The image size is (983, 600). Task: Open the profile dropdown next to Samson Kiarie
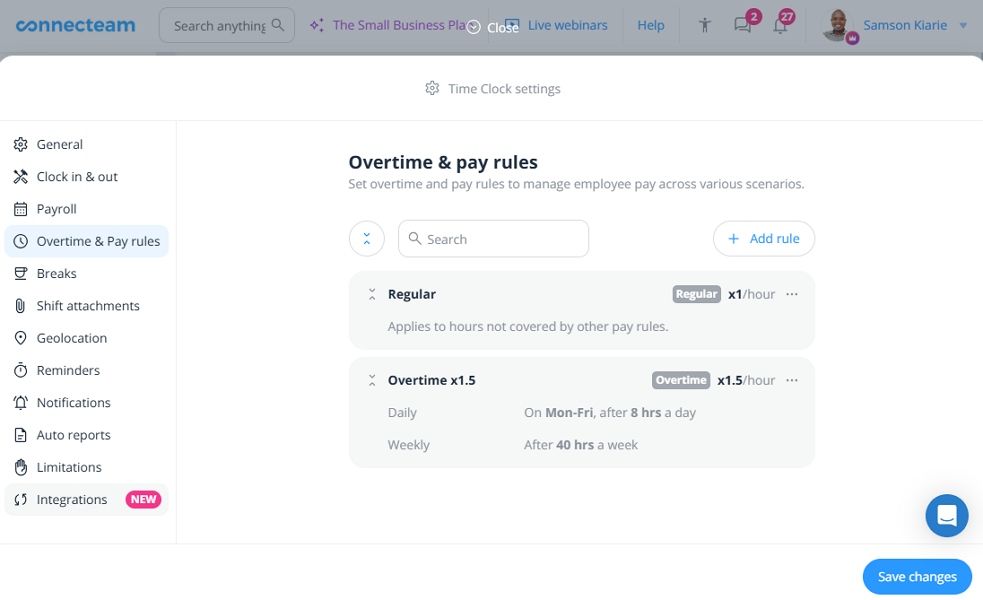click(x=964, y=25)
